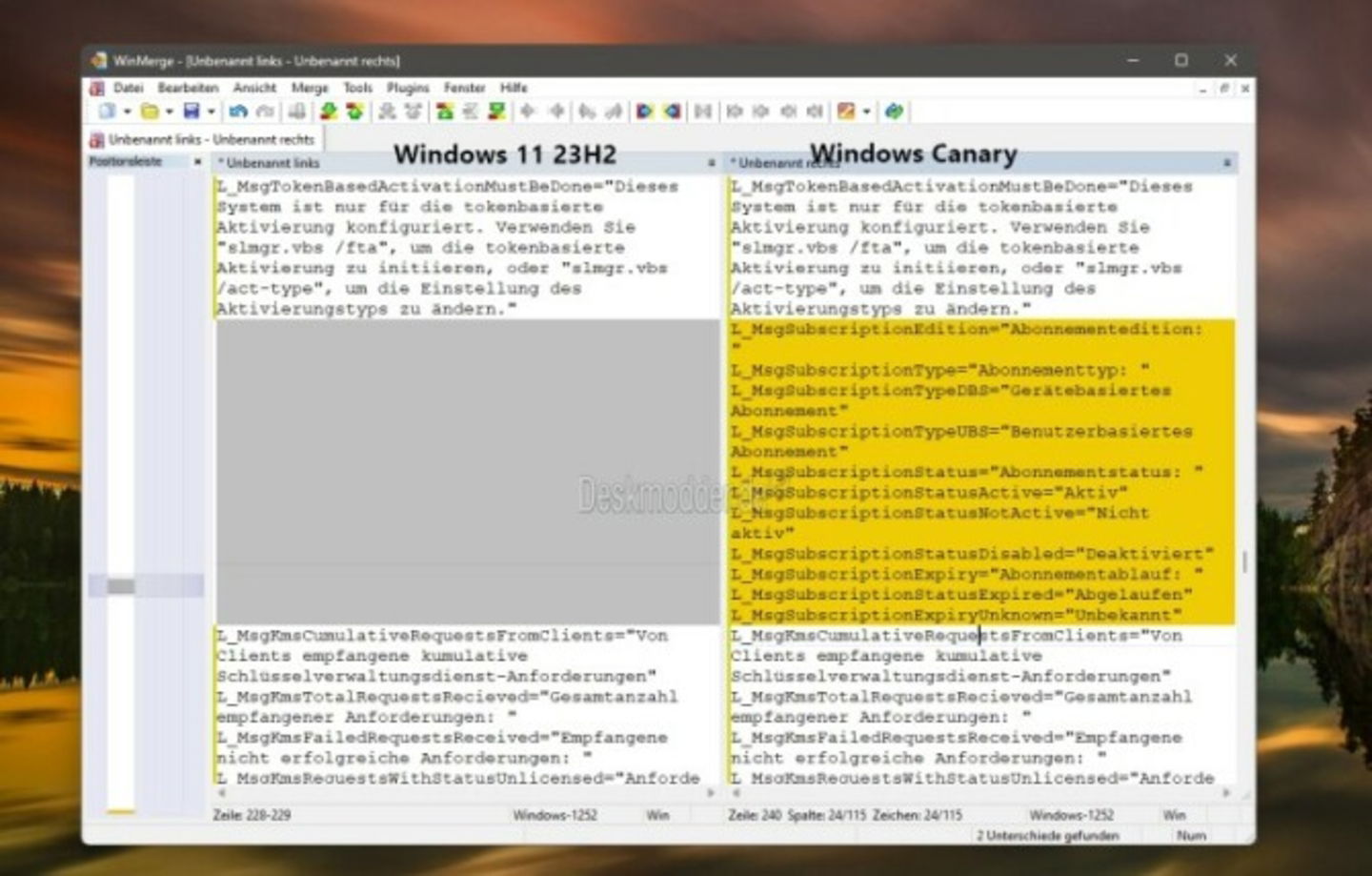Click the blue Save diskette icon

[x=192, y=112]
